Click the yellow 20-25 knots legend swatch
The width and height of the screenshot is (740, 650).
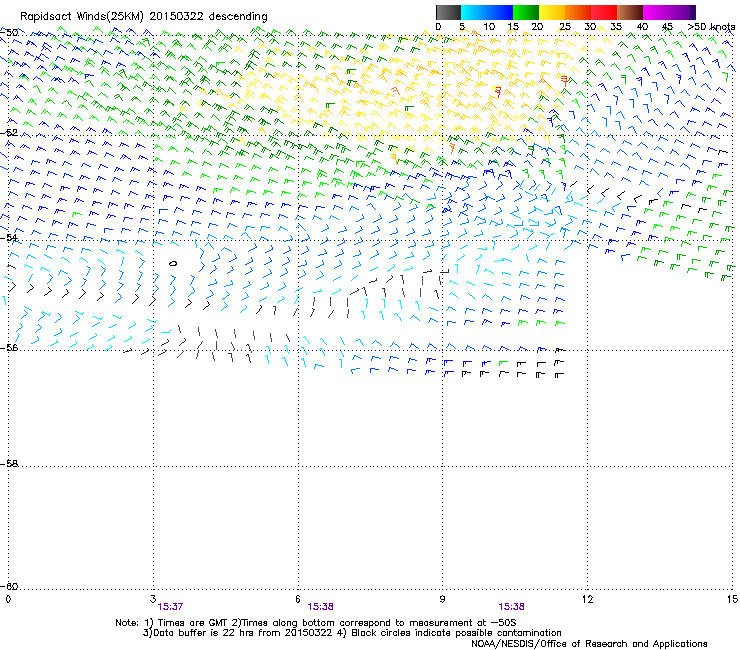[x=552, y=12]
